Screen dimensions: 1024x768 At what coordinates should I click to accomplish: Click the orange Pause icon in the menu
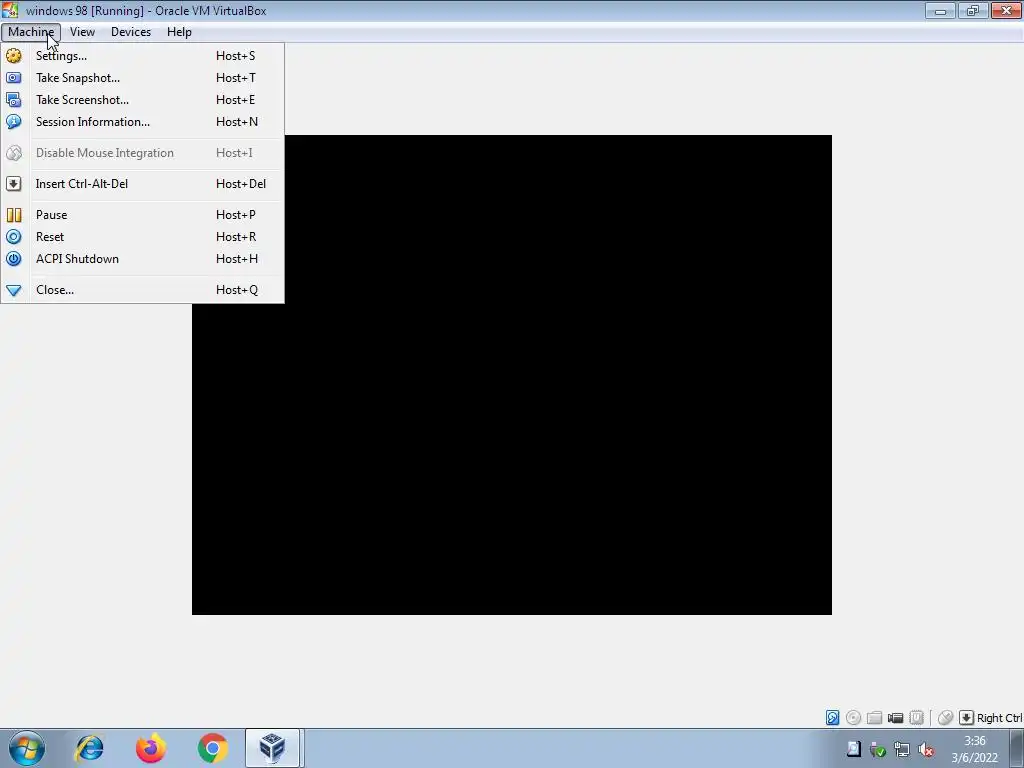[14, 215]
